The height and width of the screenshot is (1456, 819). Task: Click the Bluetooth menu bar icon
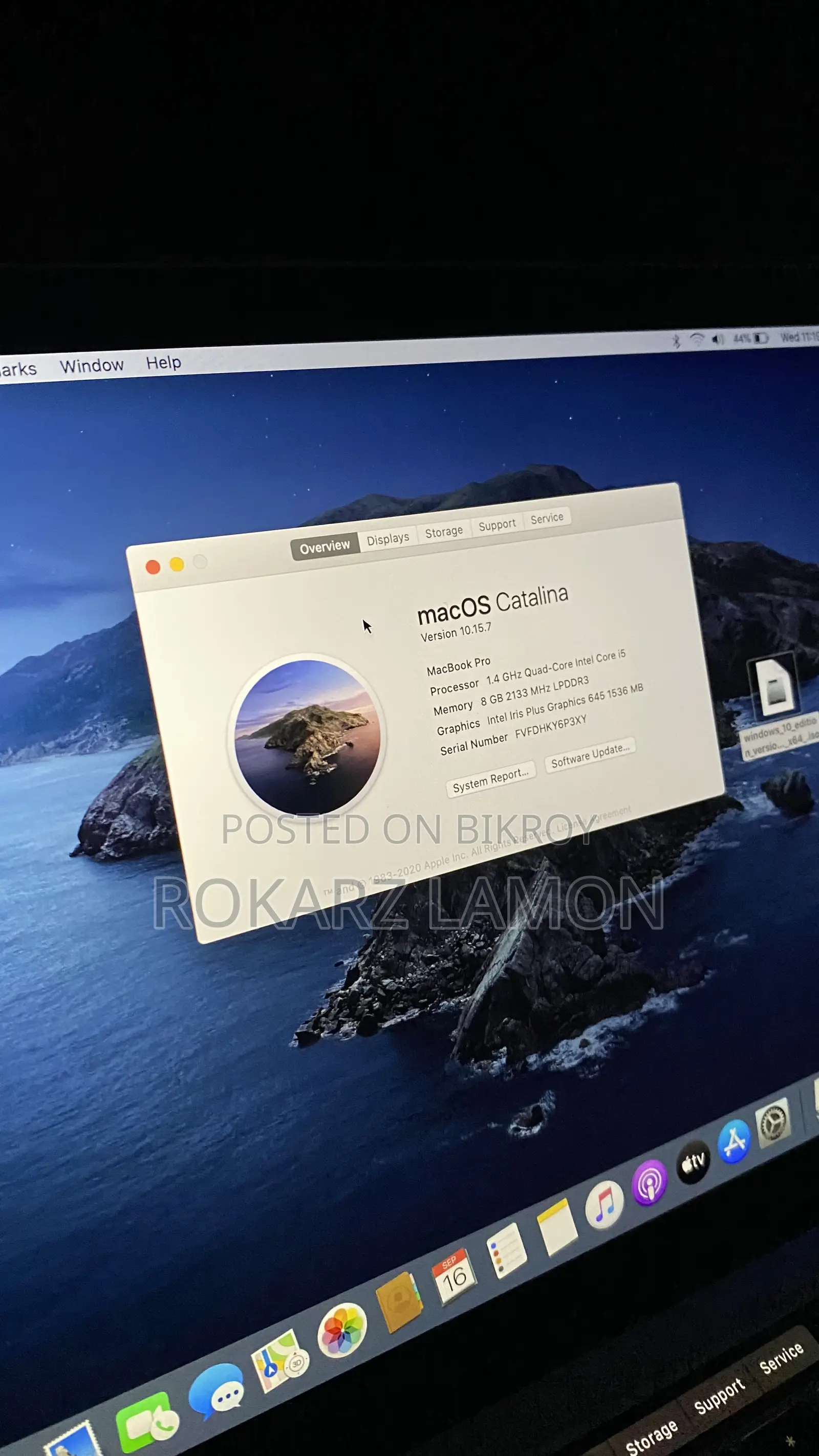676,341
